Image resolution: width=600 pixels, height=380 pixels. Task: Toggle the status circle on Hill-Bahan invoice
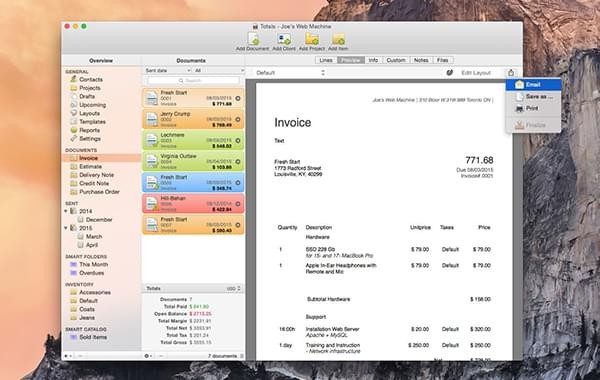(x=238, y=204)
